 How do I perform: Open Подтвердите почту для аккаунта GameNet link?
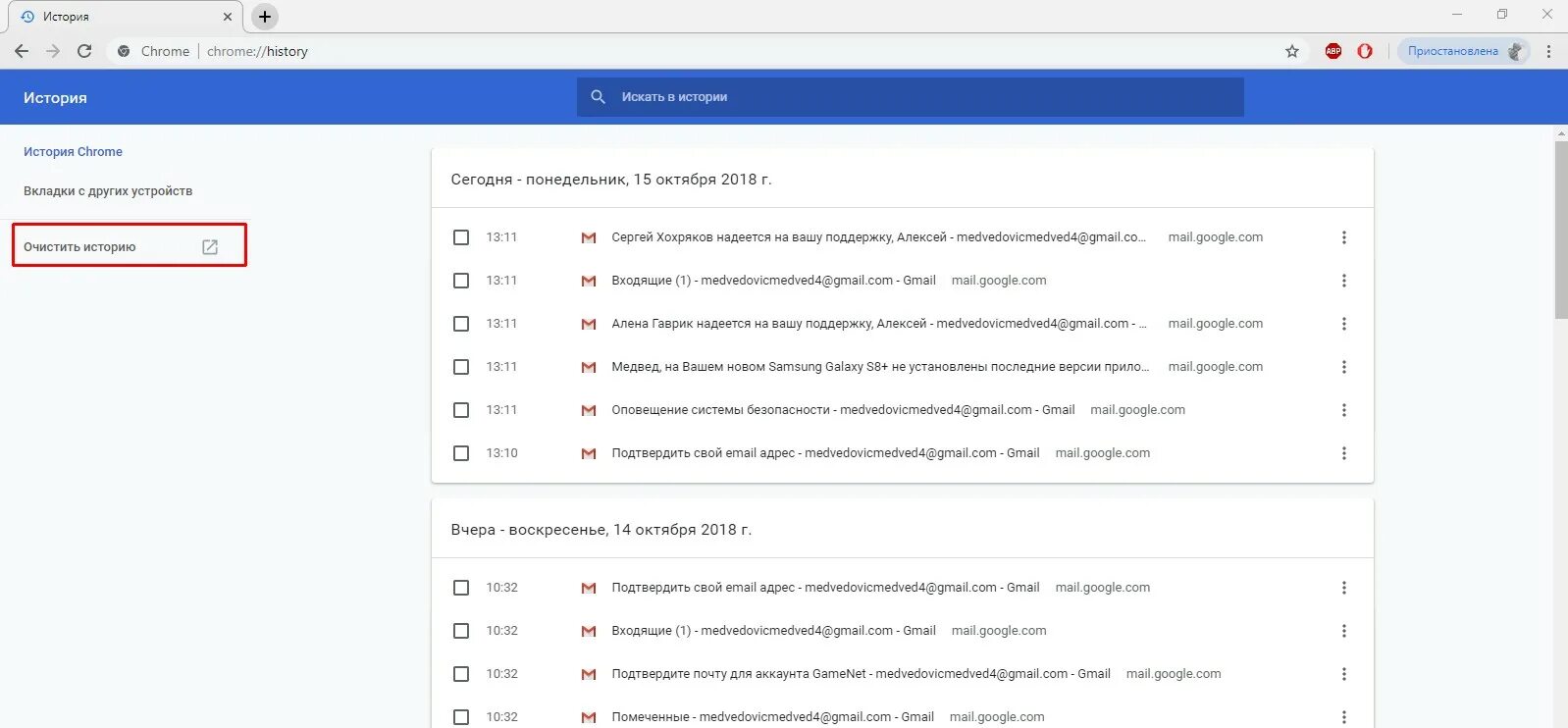click(861, 674)
